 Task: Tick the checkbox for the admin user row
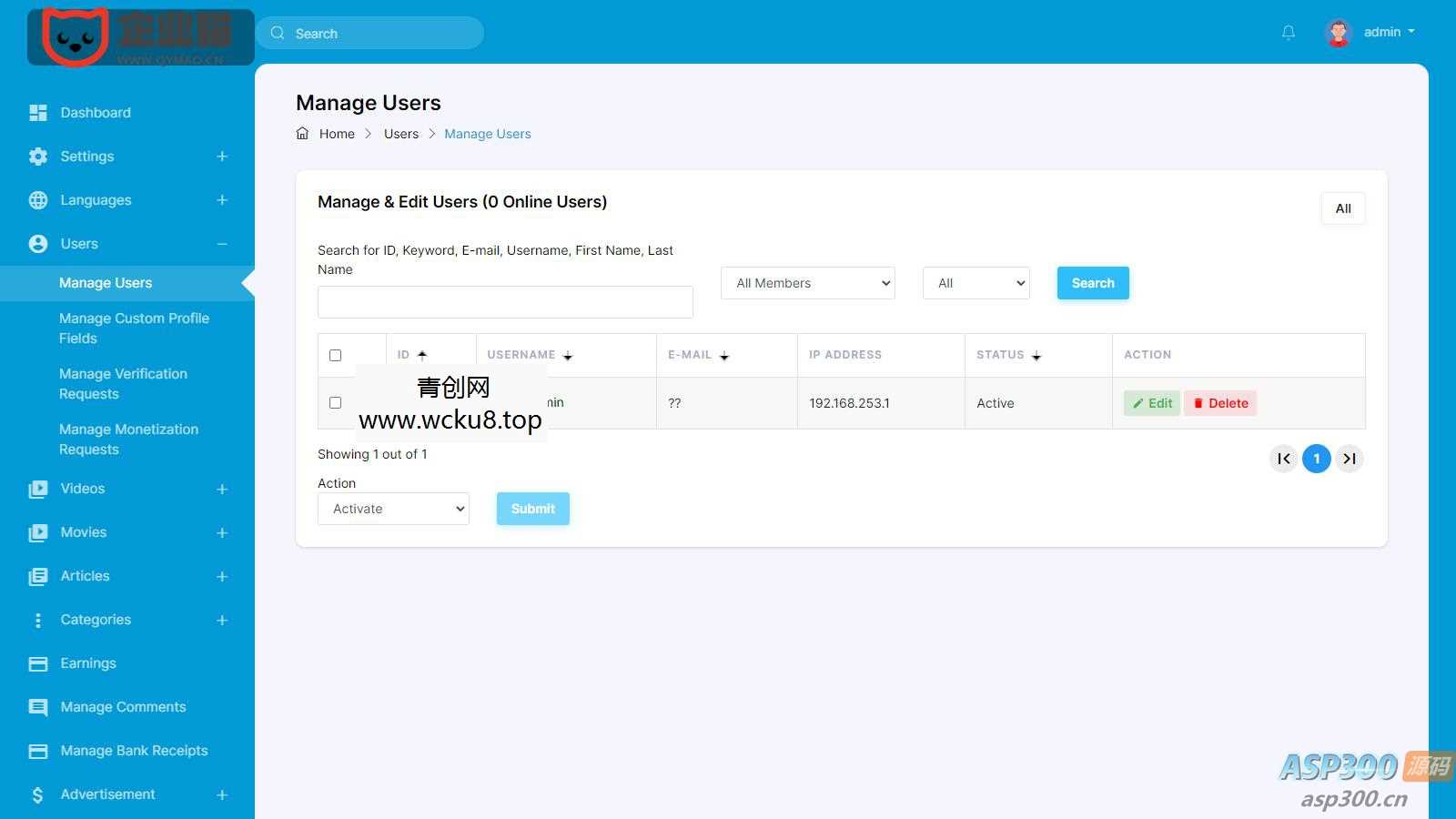(x=335, y=402)
